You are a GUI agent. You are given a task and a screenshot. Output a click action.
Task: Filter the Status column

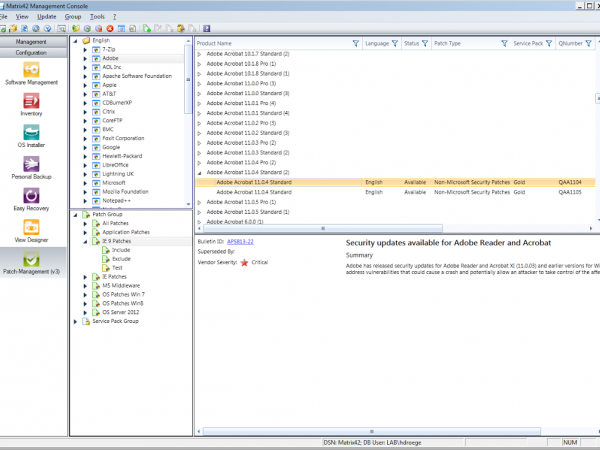pyautogui.click(x=425, y=43)
